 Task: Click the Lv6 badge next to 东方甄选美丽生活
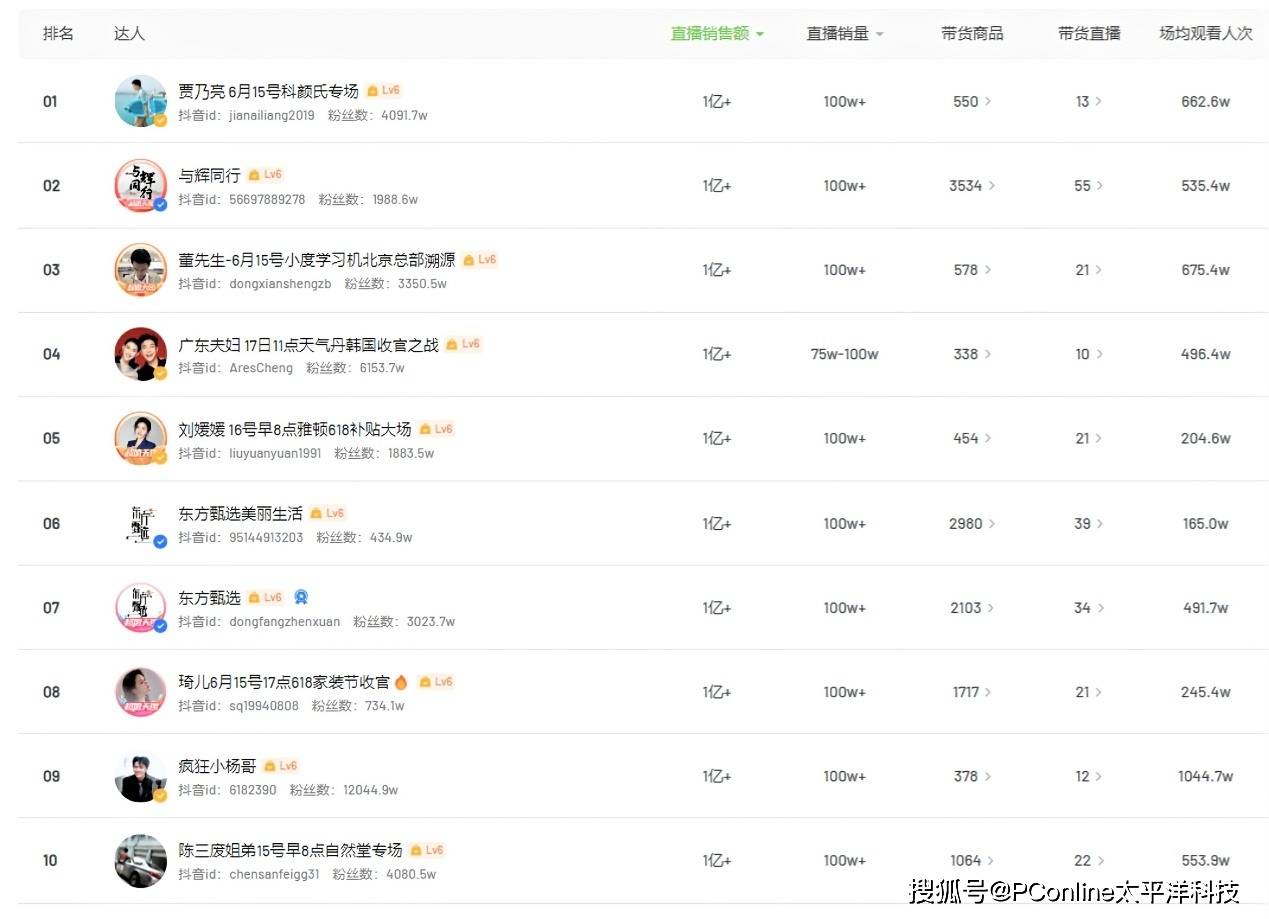click(x=328, y=513)
